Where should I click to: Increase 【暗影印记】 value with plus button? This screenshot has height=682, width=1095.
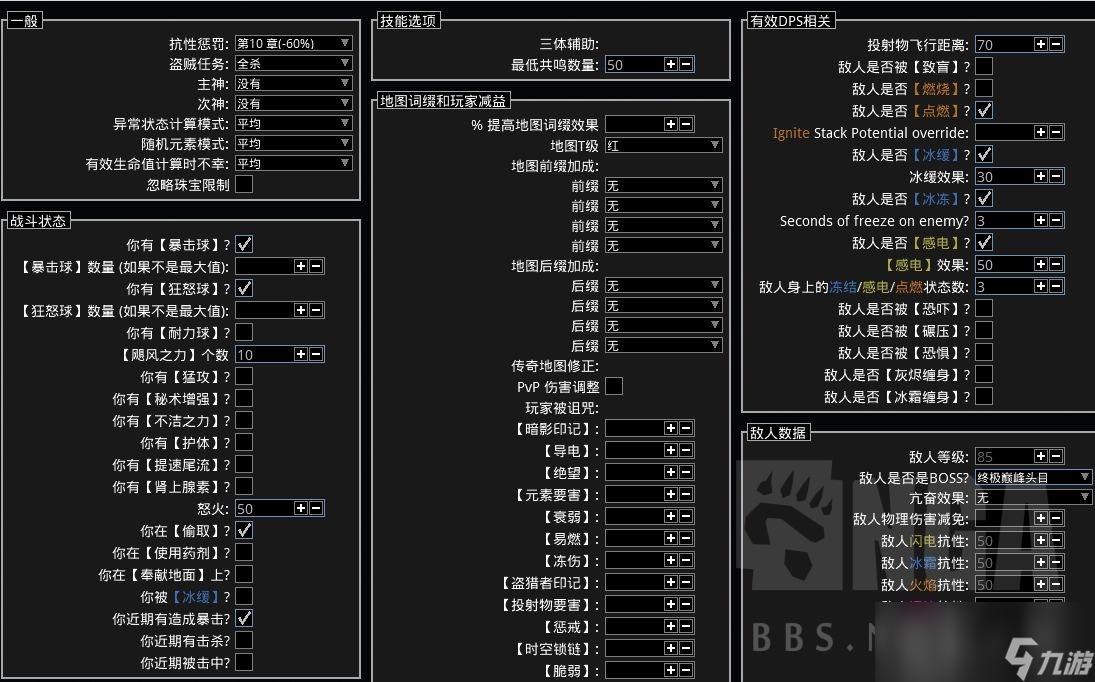[x=670, y=428]
